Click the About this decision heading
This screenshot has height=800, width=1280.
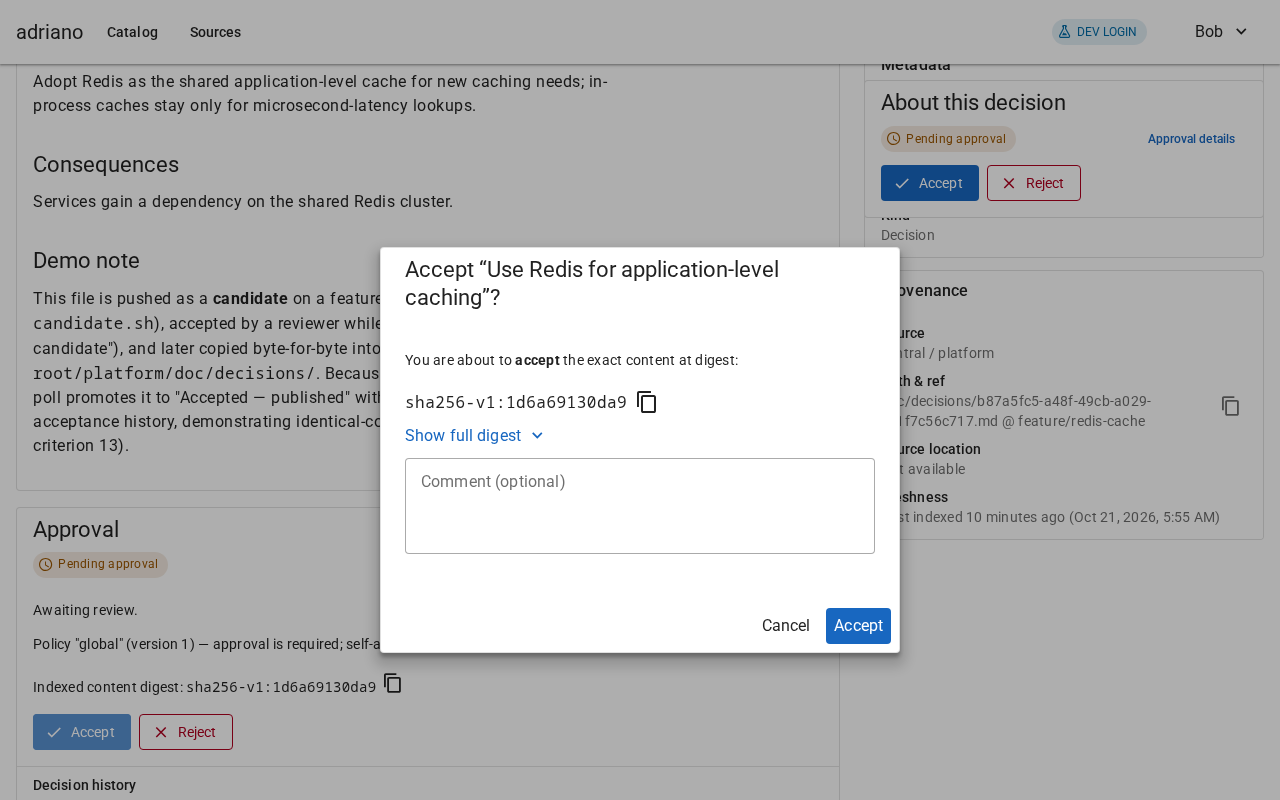pos(973,103)
